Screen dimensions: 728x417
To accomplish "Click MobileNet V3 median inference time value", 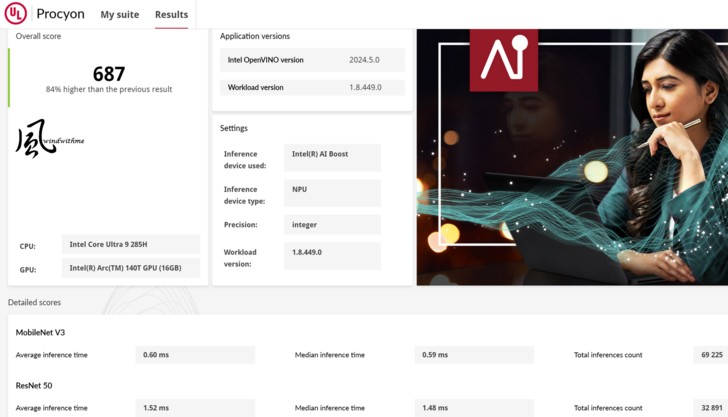I will pos(474,355).
